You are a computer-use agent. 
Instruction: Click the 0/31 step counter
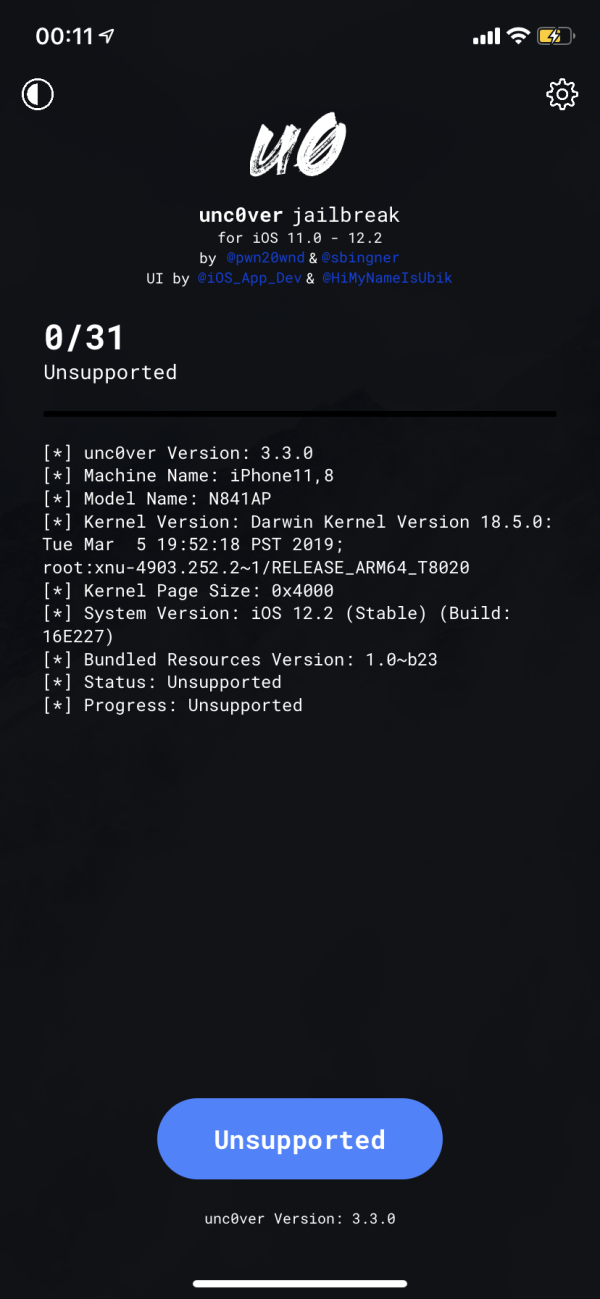(83, 338)
